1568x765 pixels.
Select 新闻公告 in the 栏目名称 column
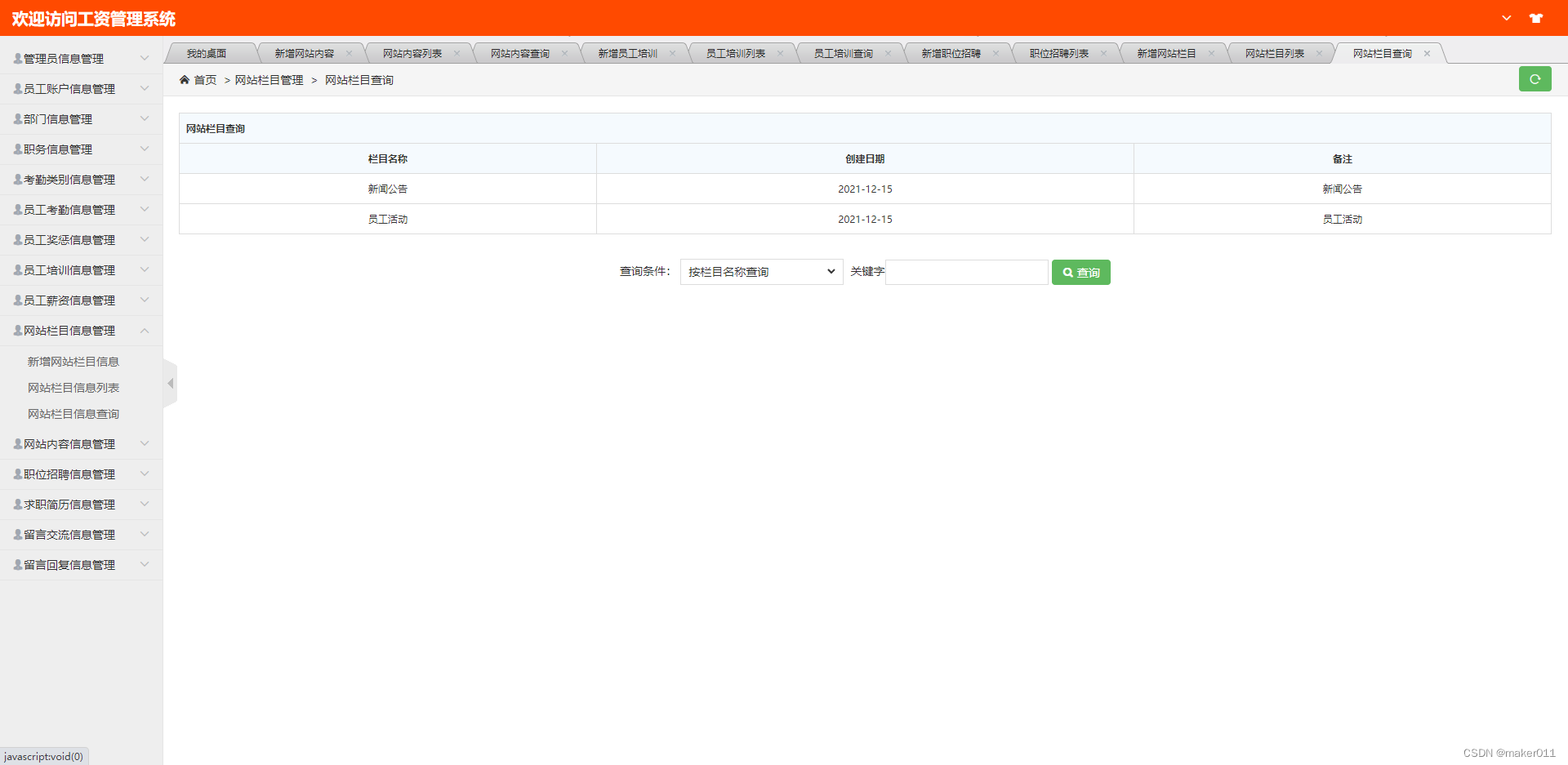click(388, 189)
